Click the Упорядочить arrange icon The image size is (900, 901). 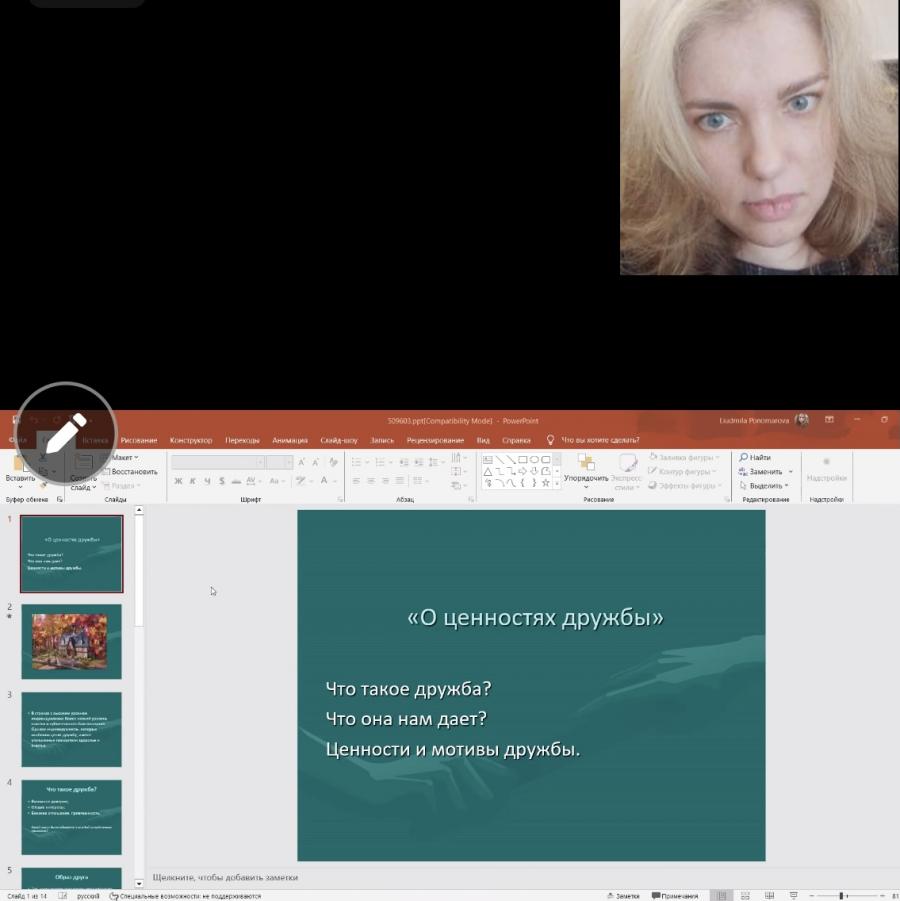click(x=586, y=463)
